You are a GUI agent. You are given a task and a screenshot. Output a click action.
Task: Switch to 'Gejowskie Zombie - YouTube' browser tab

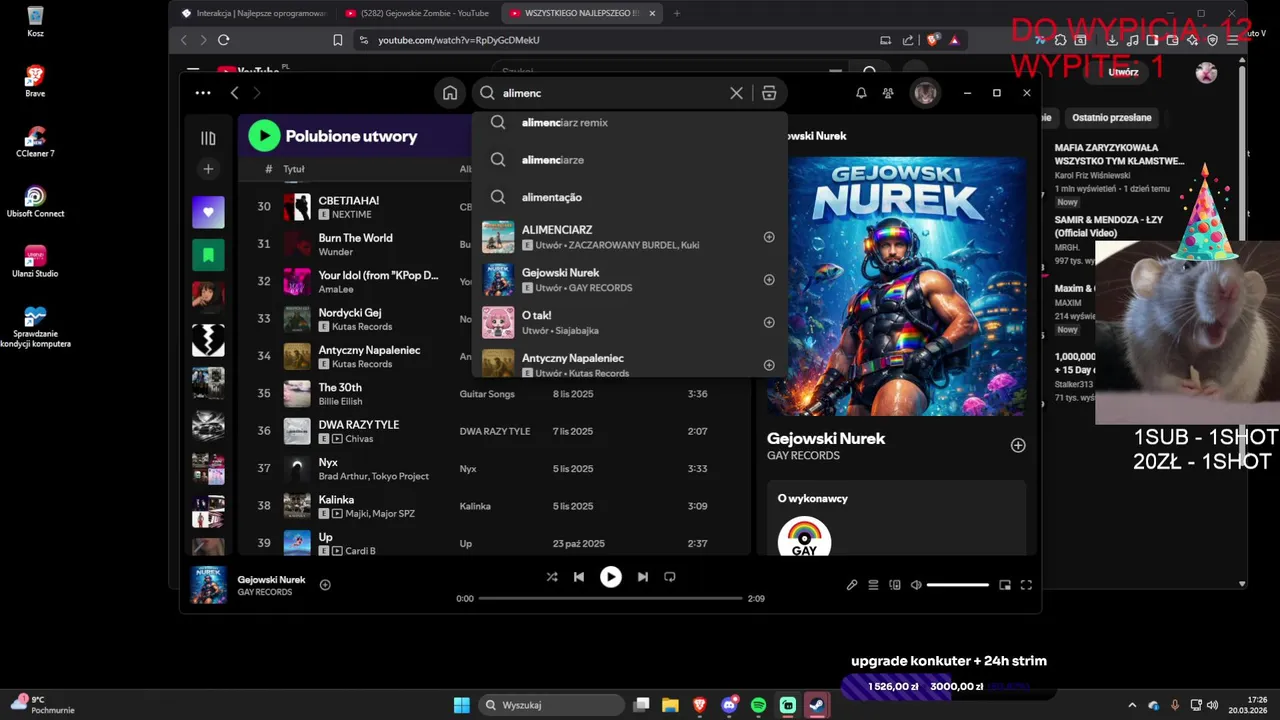point(416,13)
